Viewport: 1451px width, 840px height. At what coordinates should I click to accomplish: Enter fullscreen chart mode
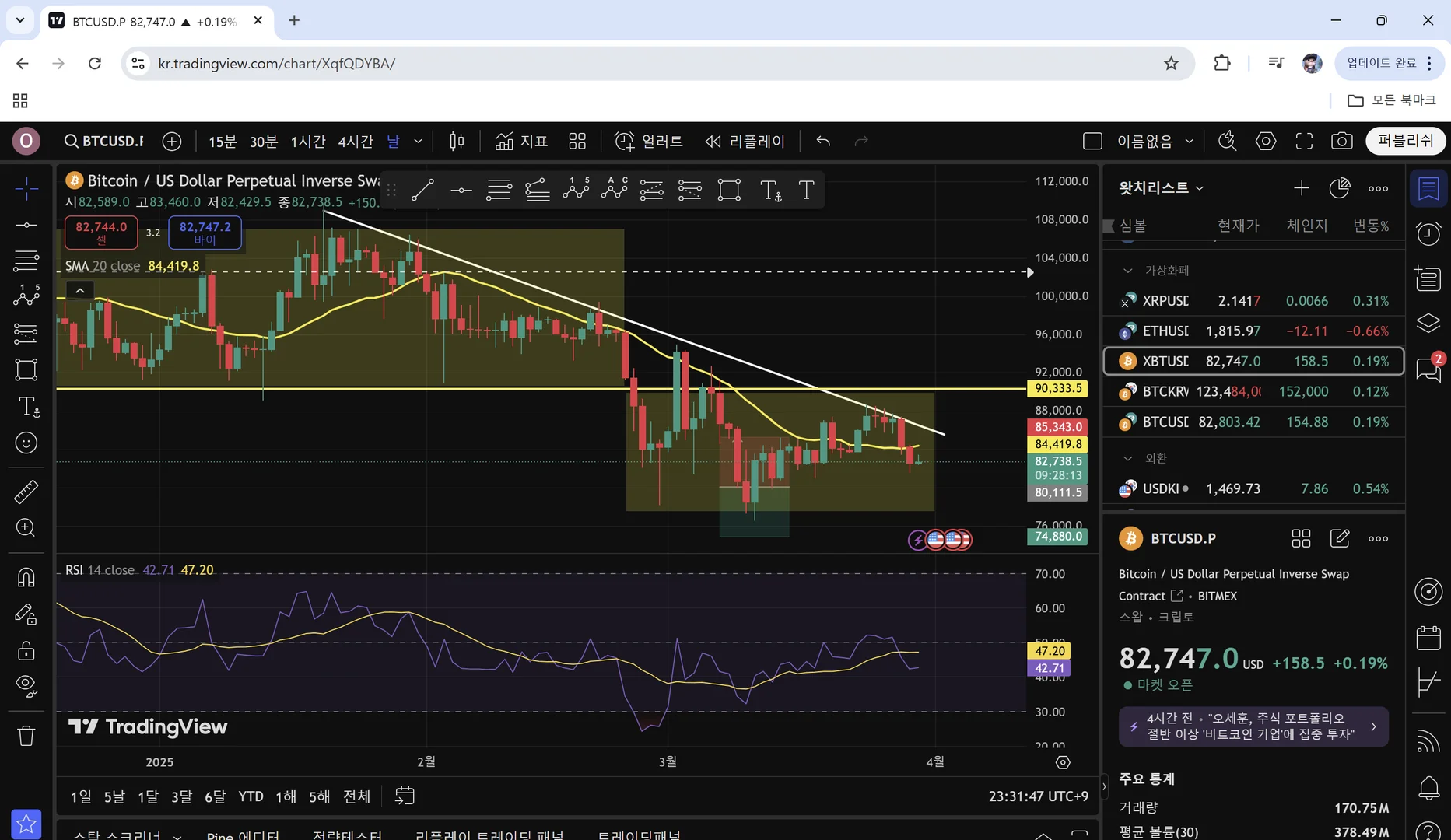pos(1304,141)
